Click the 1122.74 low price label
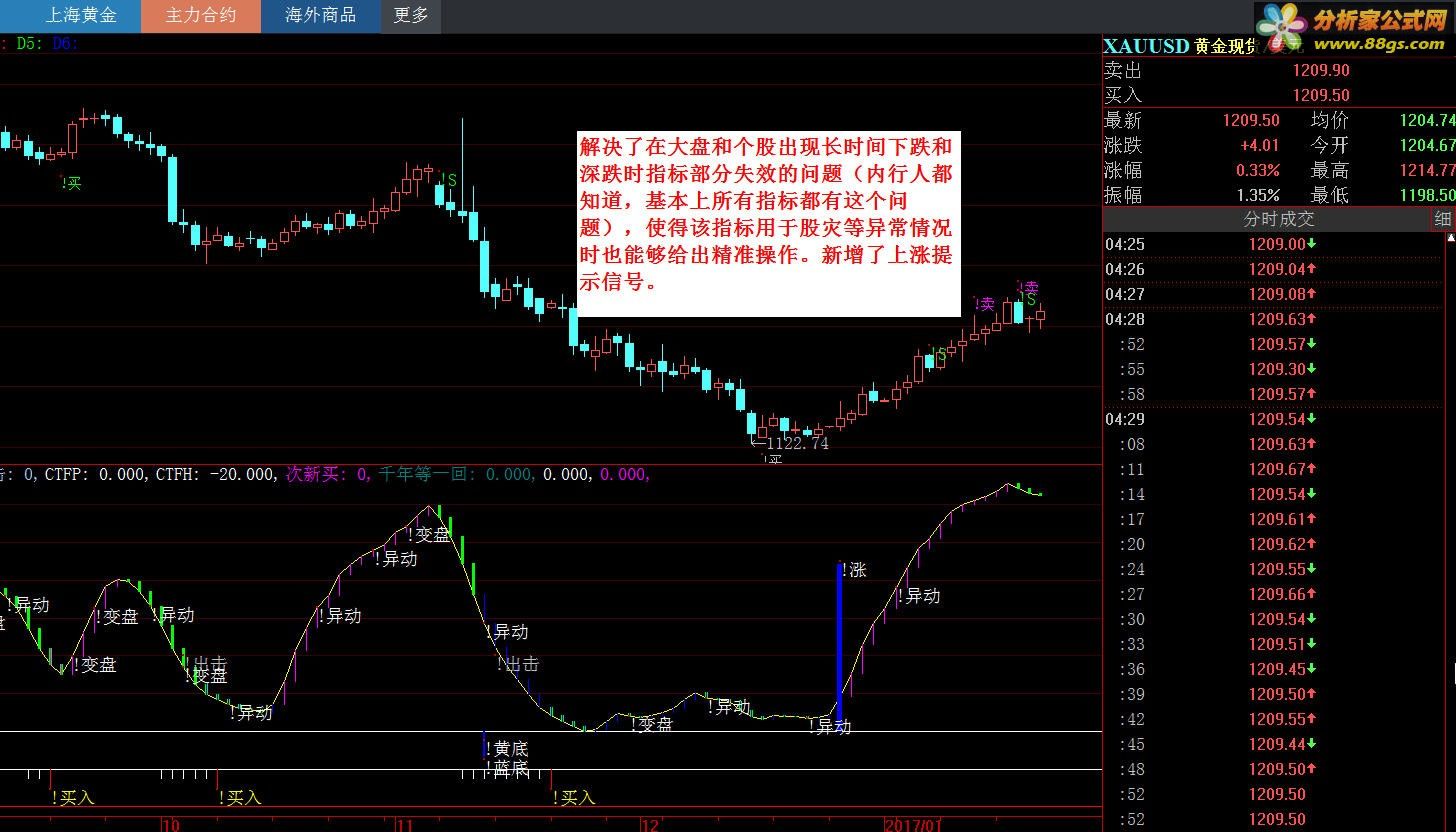 (x=797, y=443)
